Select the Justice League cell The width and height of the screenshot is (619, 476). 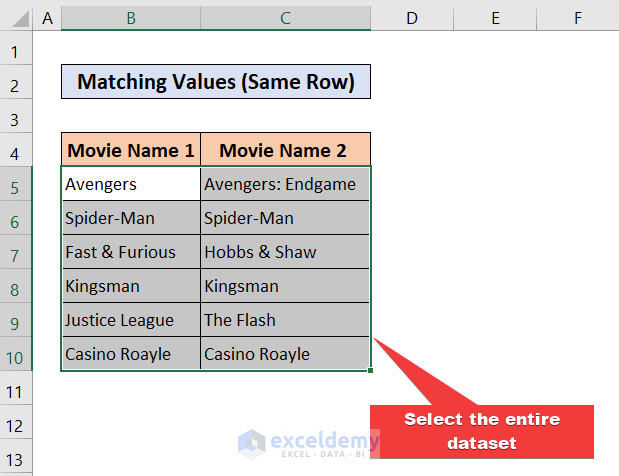click(x=130, y=320)
